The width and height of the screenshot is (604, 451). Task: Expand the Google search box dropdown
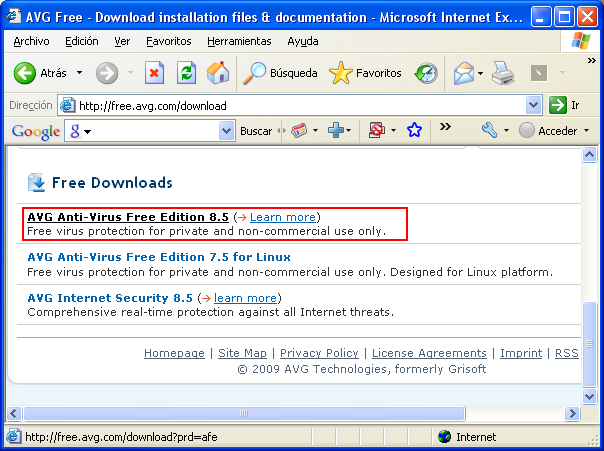pos(226,131)
